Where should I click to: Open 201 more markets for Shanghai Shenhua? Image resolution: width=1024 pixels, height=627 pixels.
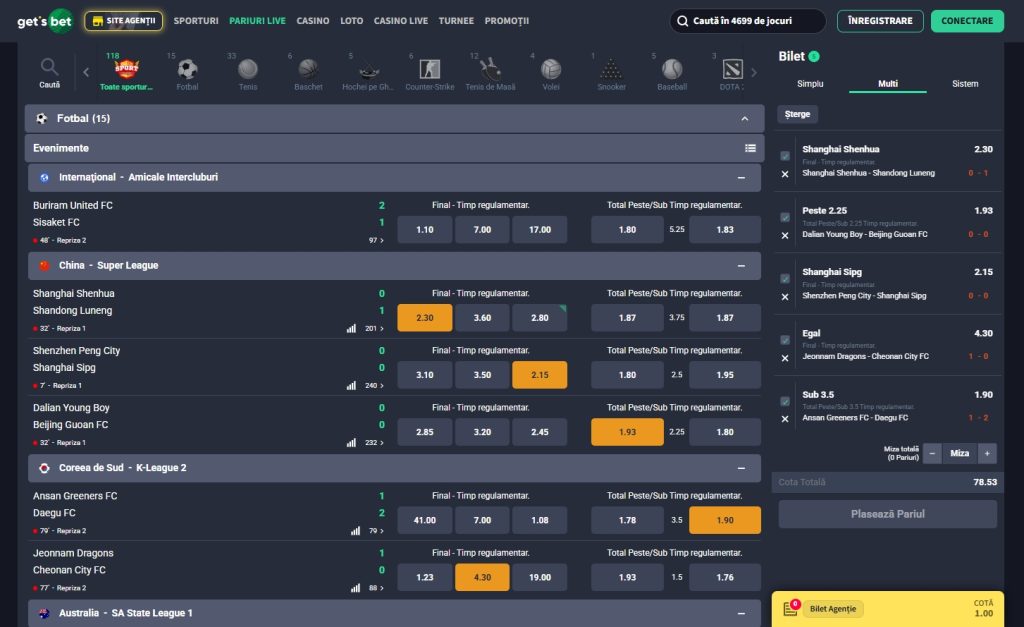pyautogui.click(x=374, y=329)
